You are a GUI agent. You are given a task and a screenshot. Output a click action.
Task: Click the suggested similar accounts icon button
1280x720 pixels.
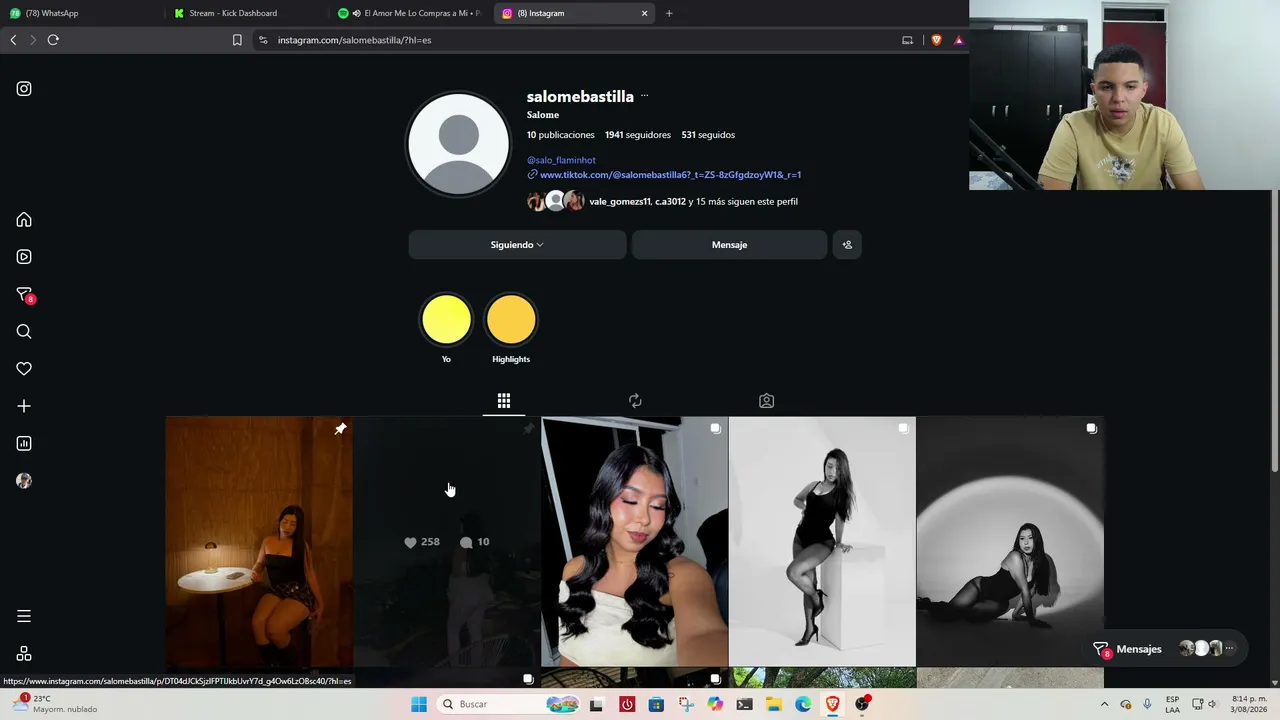(x=847, y=245)
